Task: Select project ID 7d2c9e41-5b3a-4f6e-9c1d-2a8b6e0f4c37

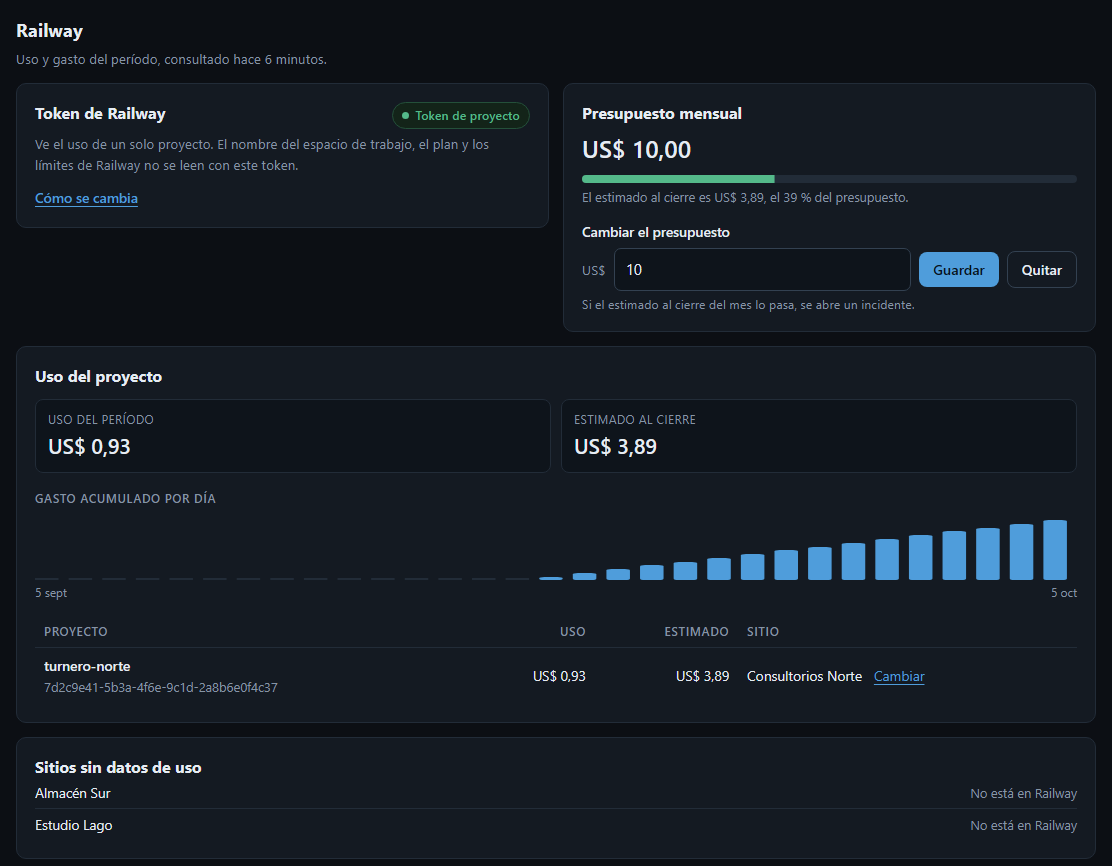Action: pos(161,687)
